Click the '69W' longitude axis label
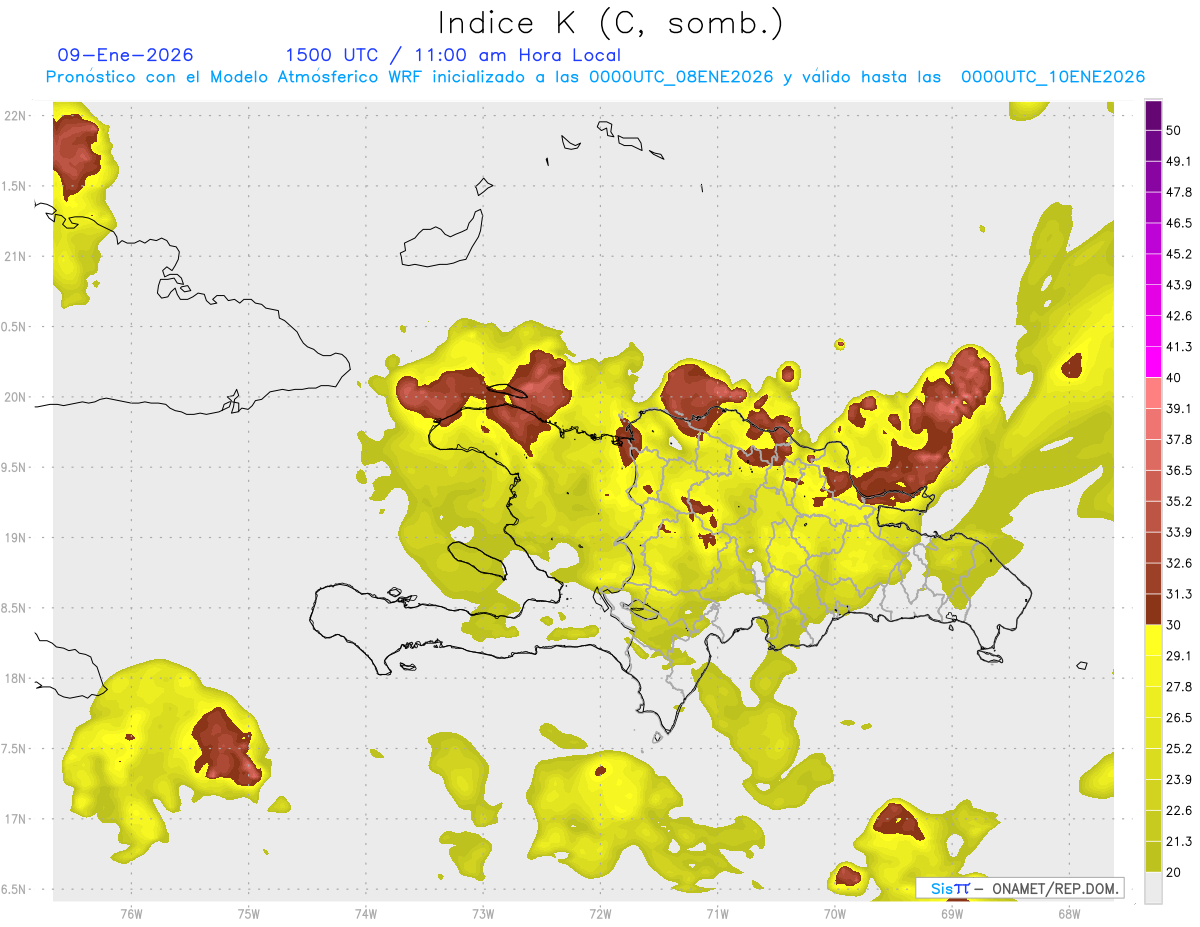 [x=951, y=914]
